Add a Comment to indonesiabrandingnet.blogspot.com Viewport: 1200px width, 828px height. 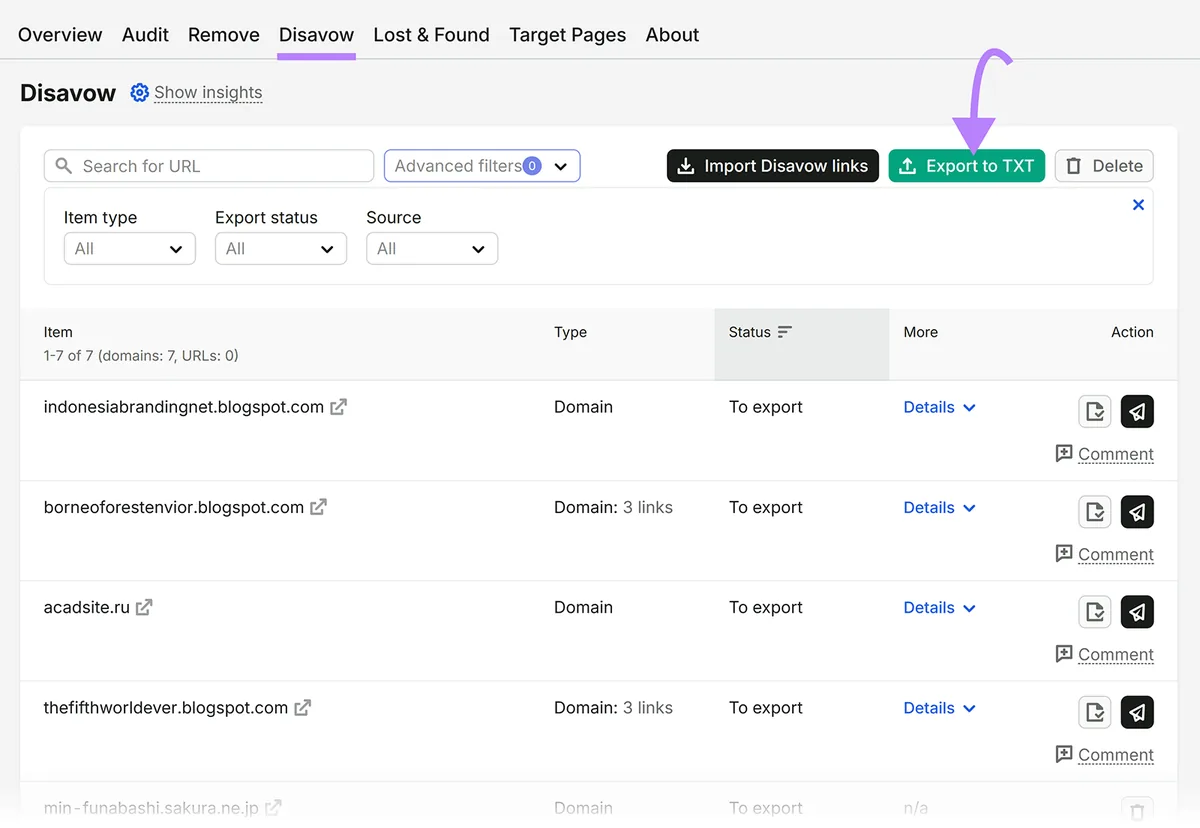tap(1105, 454)
